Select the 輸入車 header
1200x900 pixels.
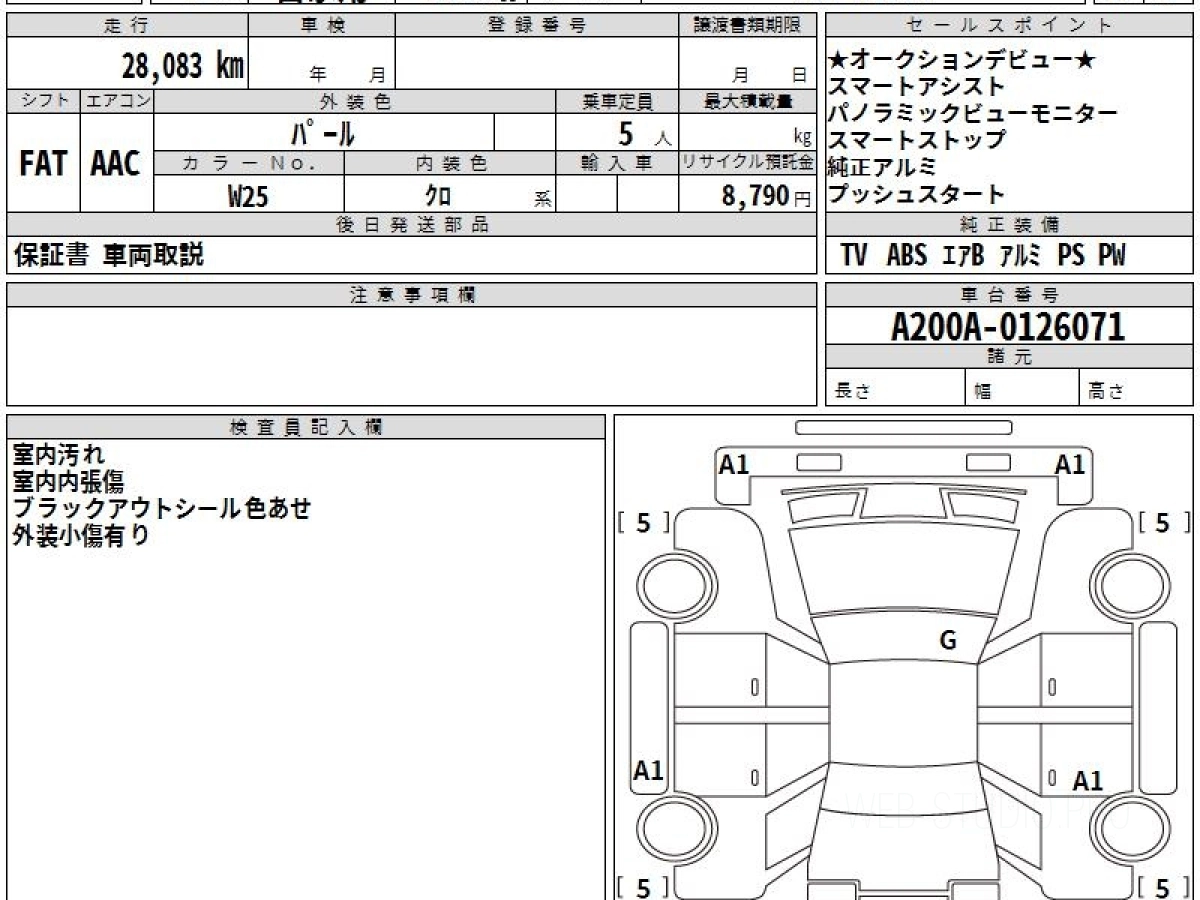[617, 164]
